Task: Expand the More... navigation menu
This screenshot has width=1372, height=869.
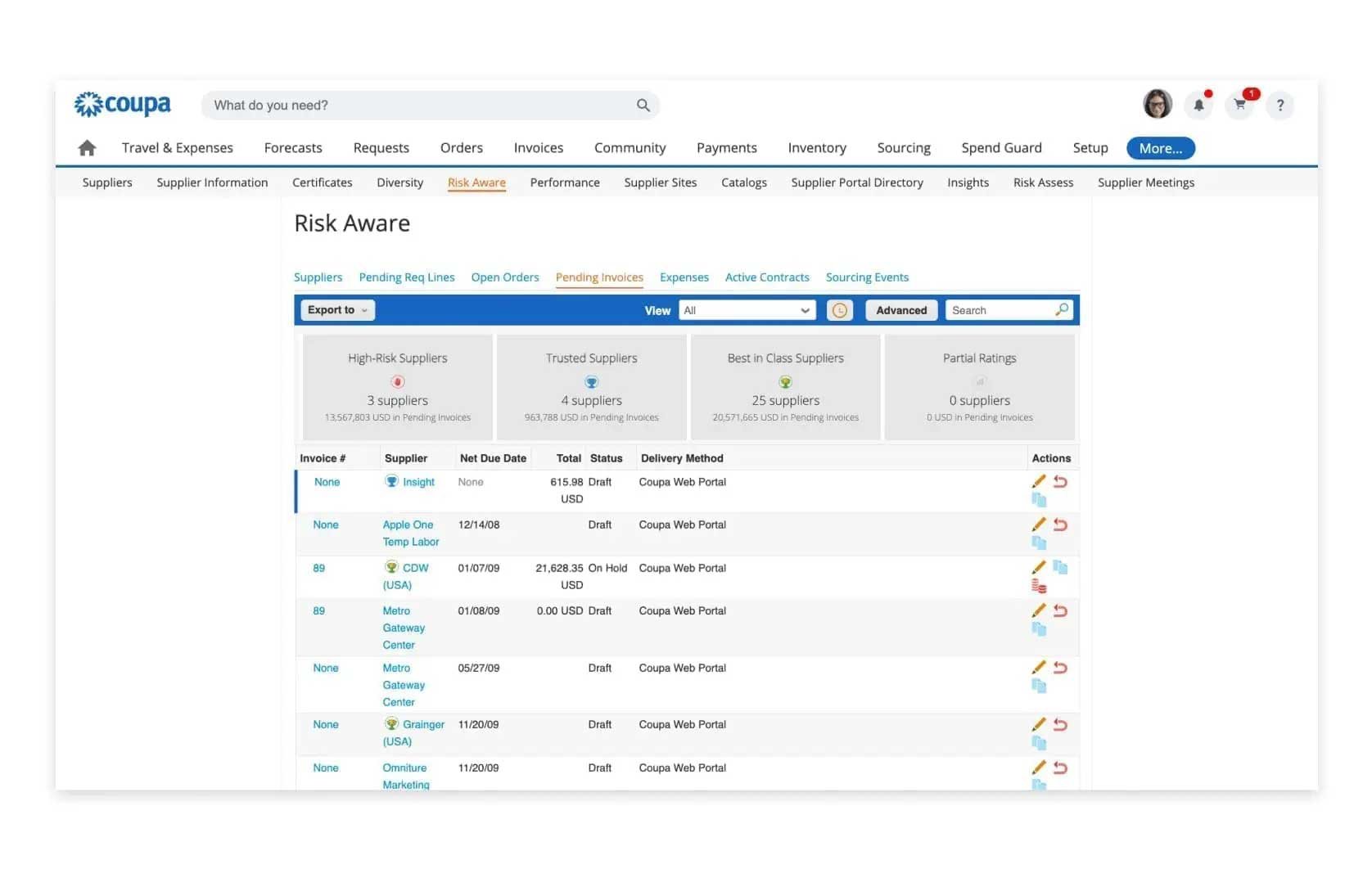Action: click(x=1160, y=148)
